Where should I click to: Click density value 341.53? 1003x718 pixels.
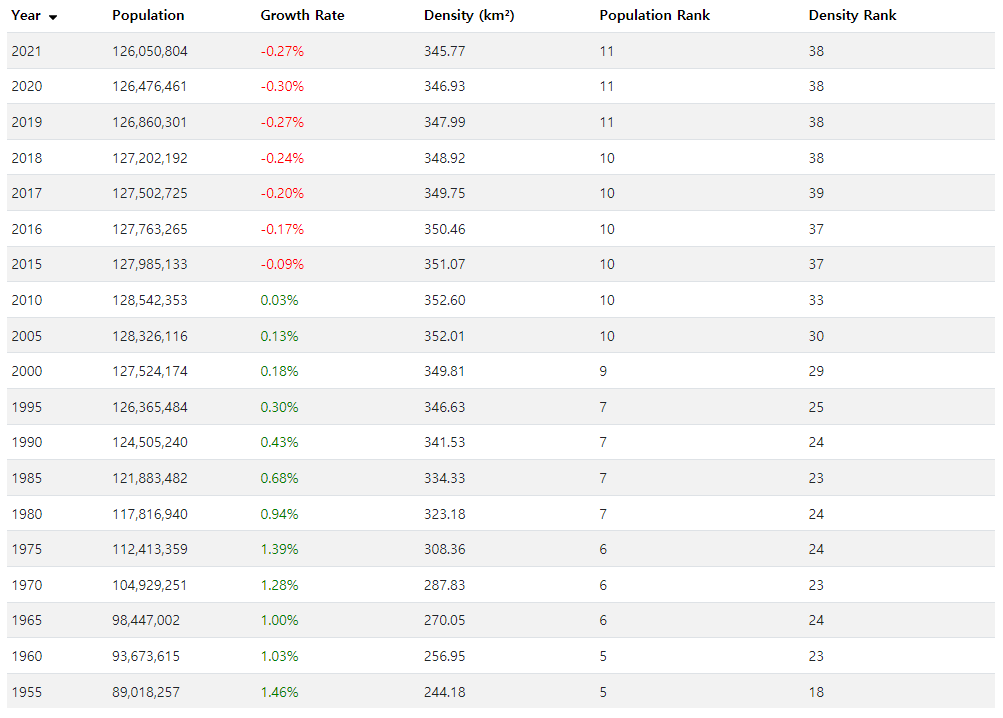click(x=445, y=442)
